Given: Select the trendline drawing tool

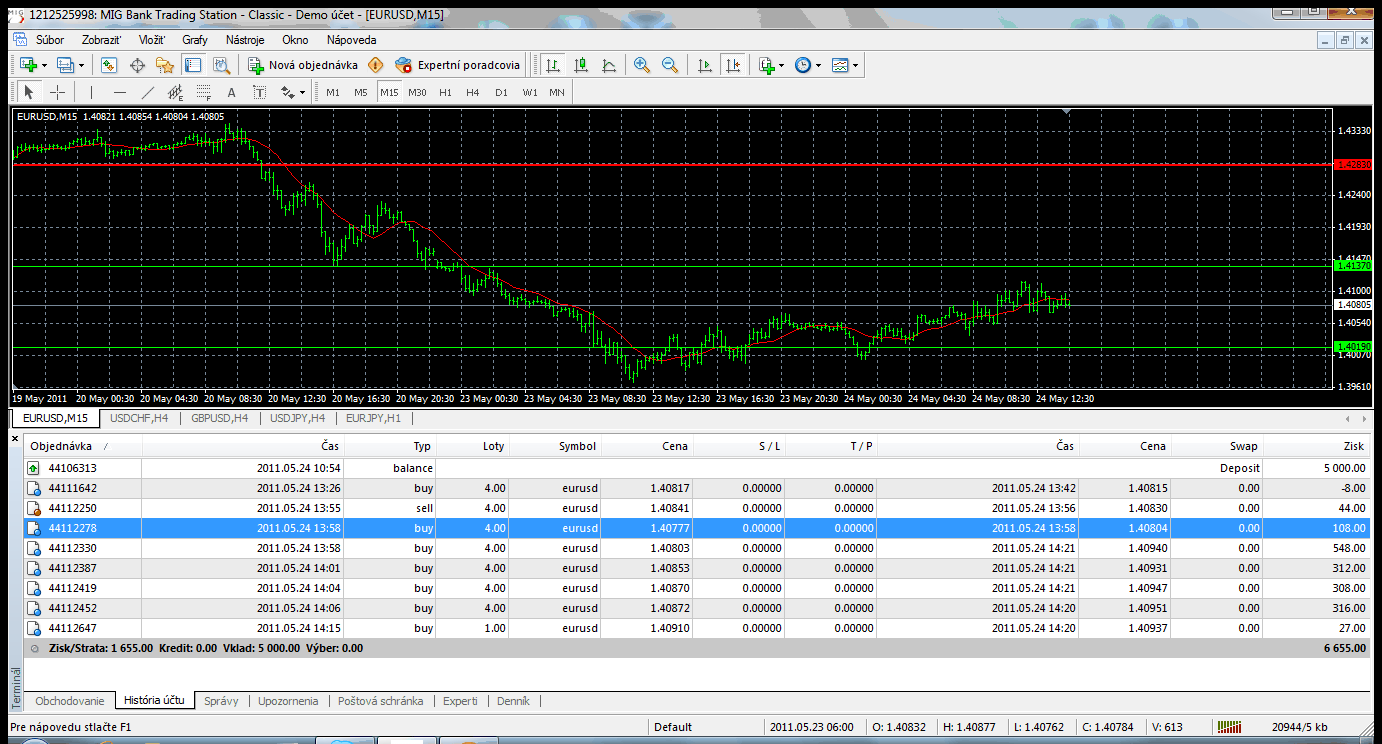Looking at the screenshot, I should [x=148, y=92].
